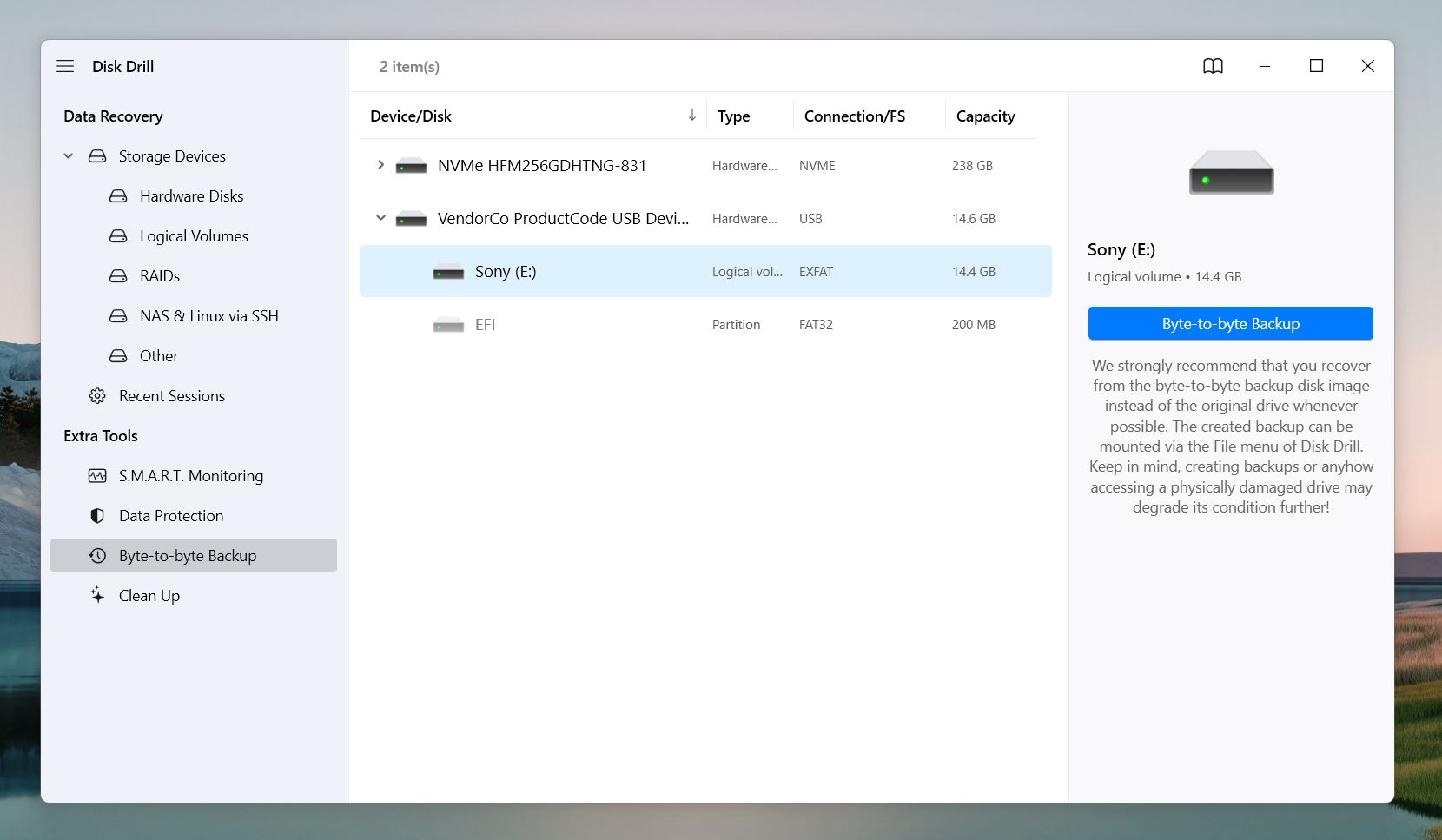Select NAS & Linux via SSH
This screenshot has width=1442, height=840.
click(209, 316)
